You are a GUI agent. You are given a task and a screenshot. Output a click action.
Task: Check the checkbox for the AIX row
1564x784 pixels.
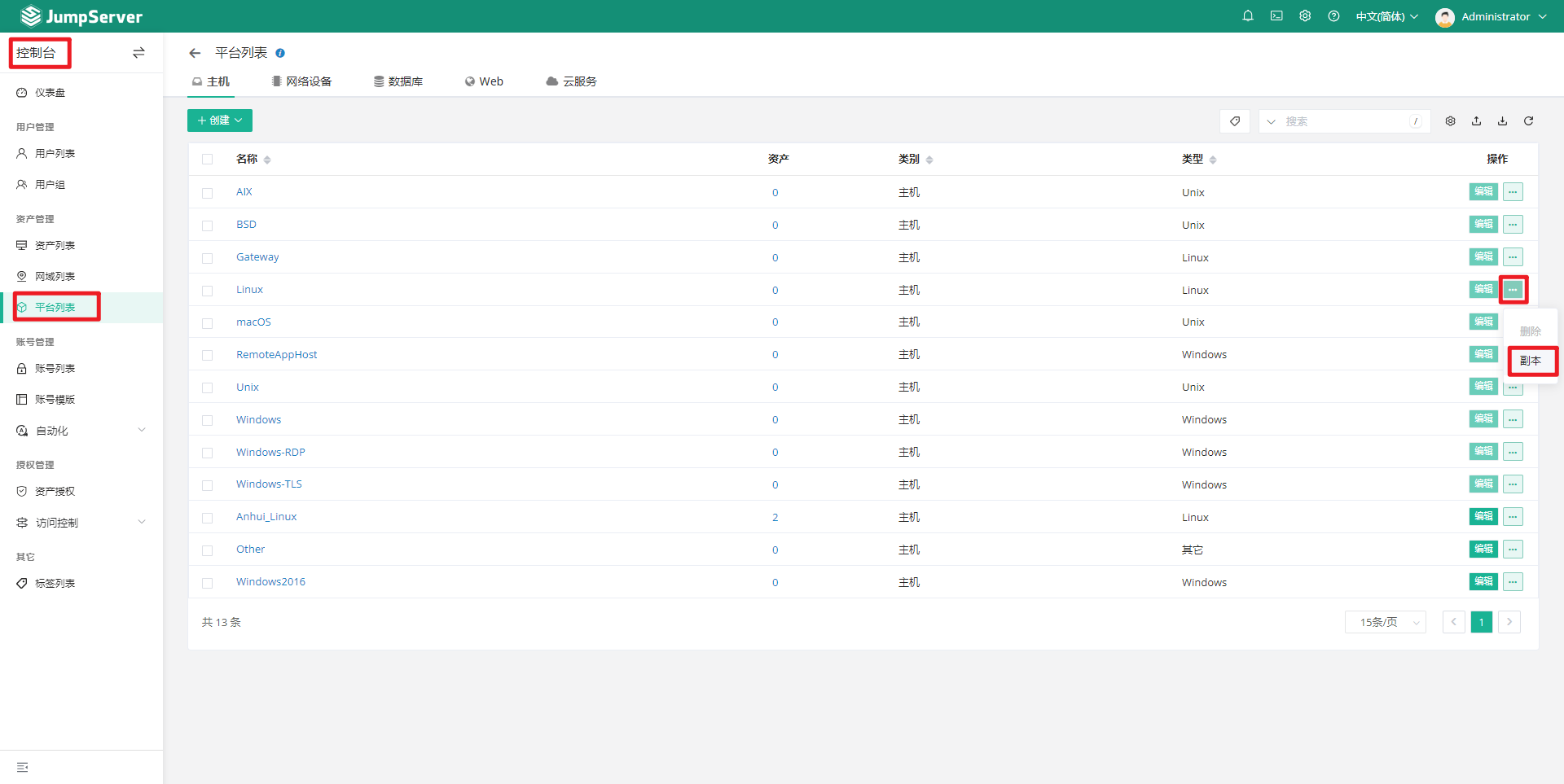207,193
